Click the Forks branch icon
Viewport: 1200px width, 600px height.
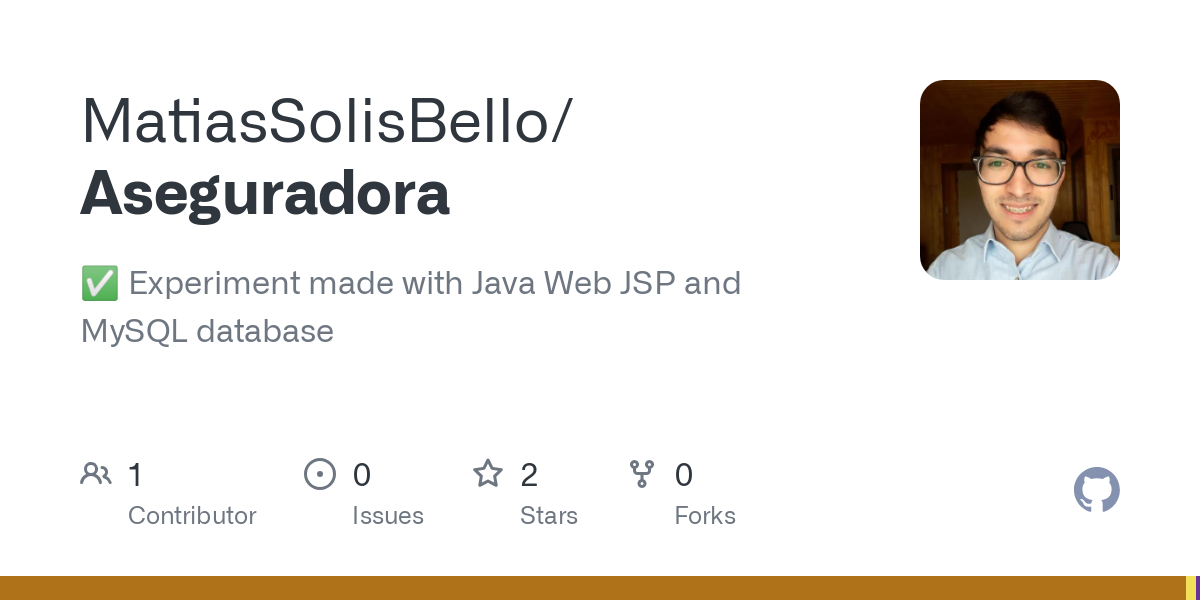click(x=642, y=474)
